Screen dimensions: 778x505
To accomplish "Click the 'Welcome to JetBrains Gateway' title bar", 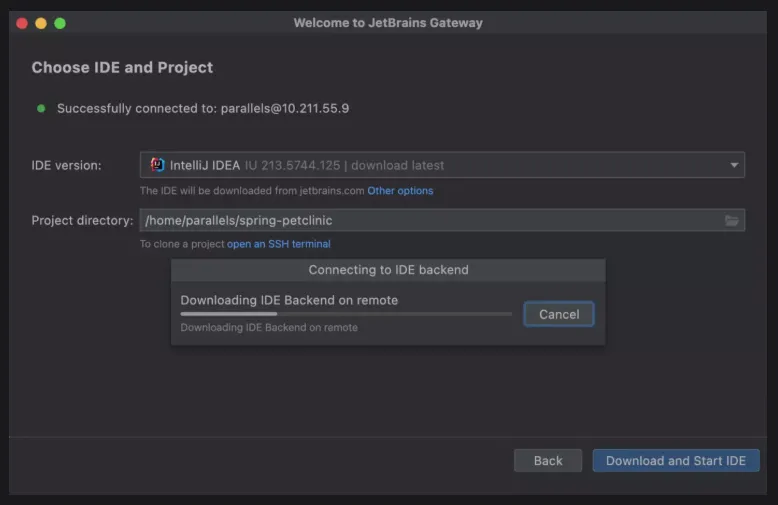I will (388, 23).
